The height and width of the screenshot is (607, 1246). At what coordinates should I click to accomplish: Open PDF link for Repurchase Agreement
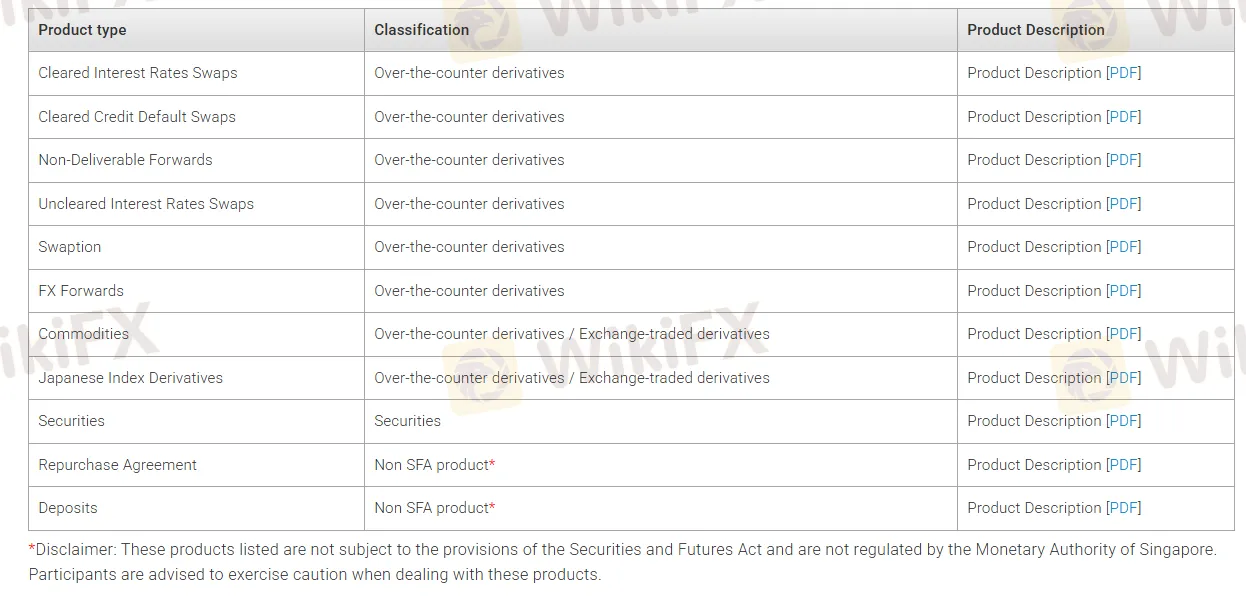(x=1123, y=465)
